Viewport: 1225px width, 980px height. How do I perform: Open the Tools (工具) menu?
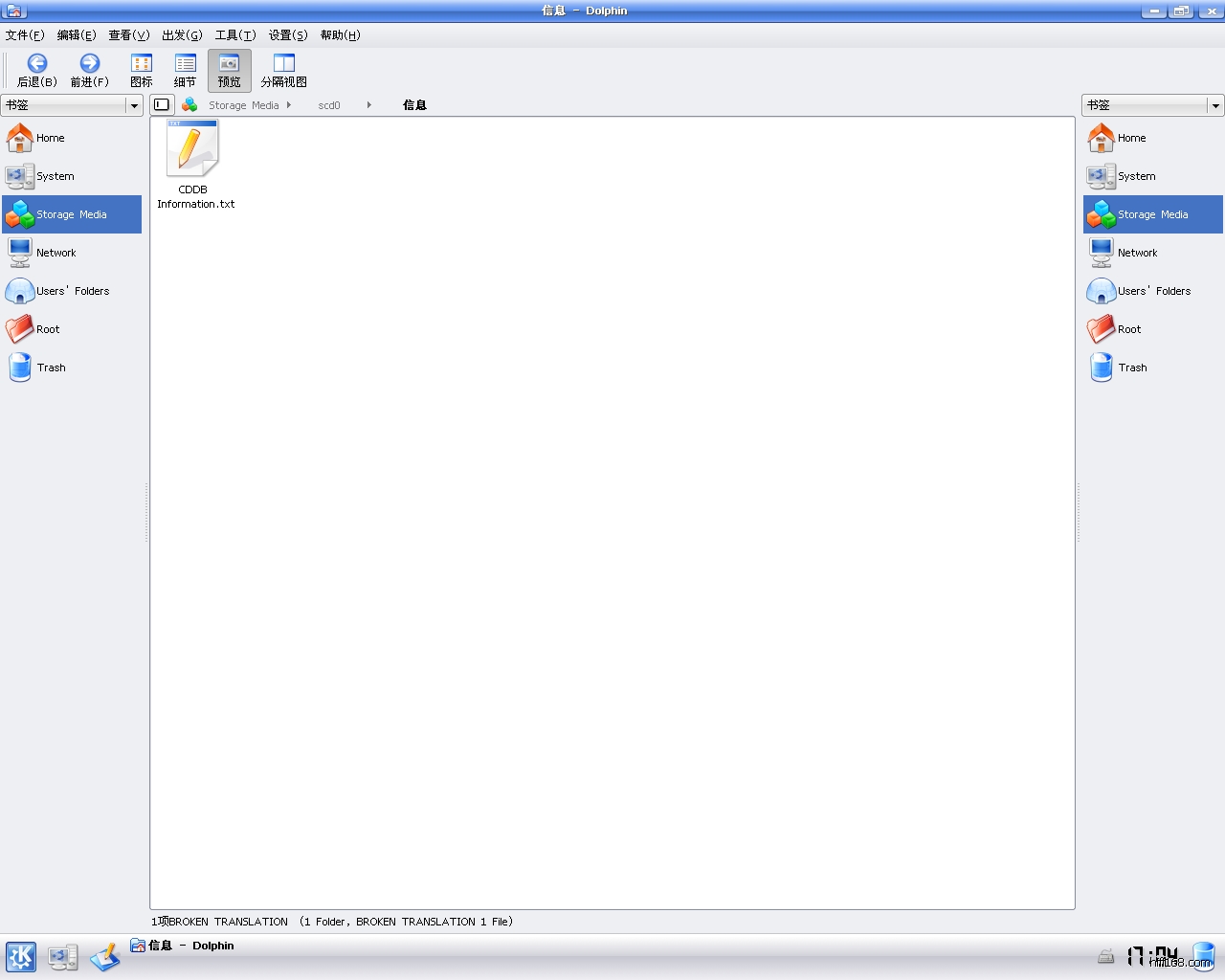(x=234, y=35)
